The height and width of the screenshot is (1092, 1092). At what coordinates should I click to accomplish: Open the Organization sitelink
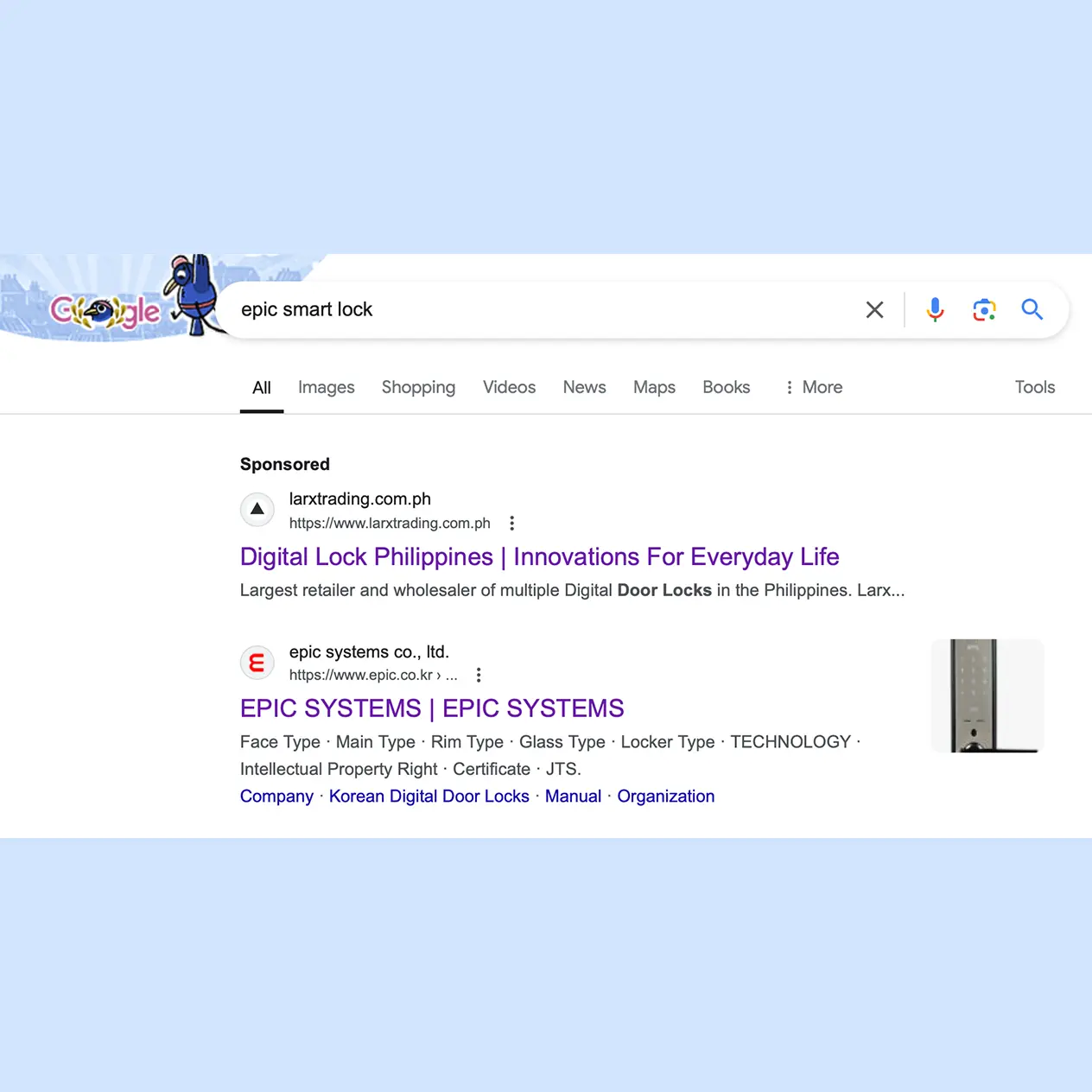(x=666, y=796)
